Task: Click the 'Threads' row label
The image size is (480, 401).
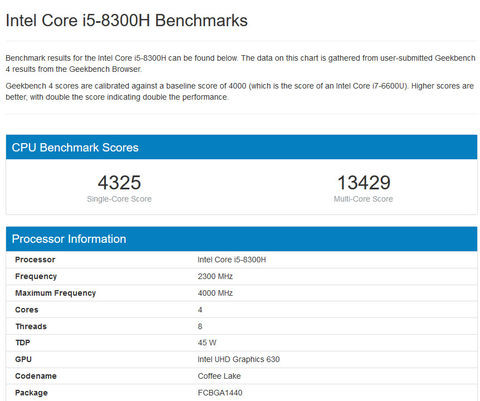Action: pos(31,326)
